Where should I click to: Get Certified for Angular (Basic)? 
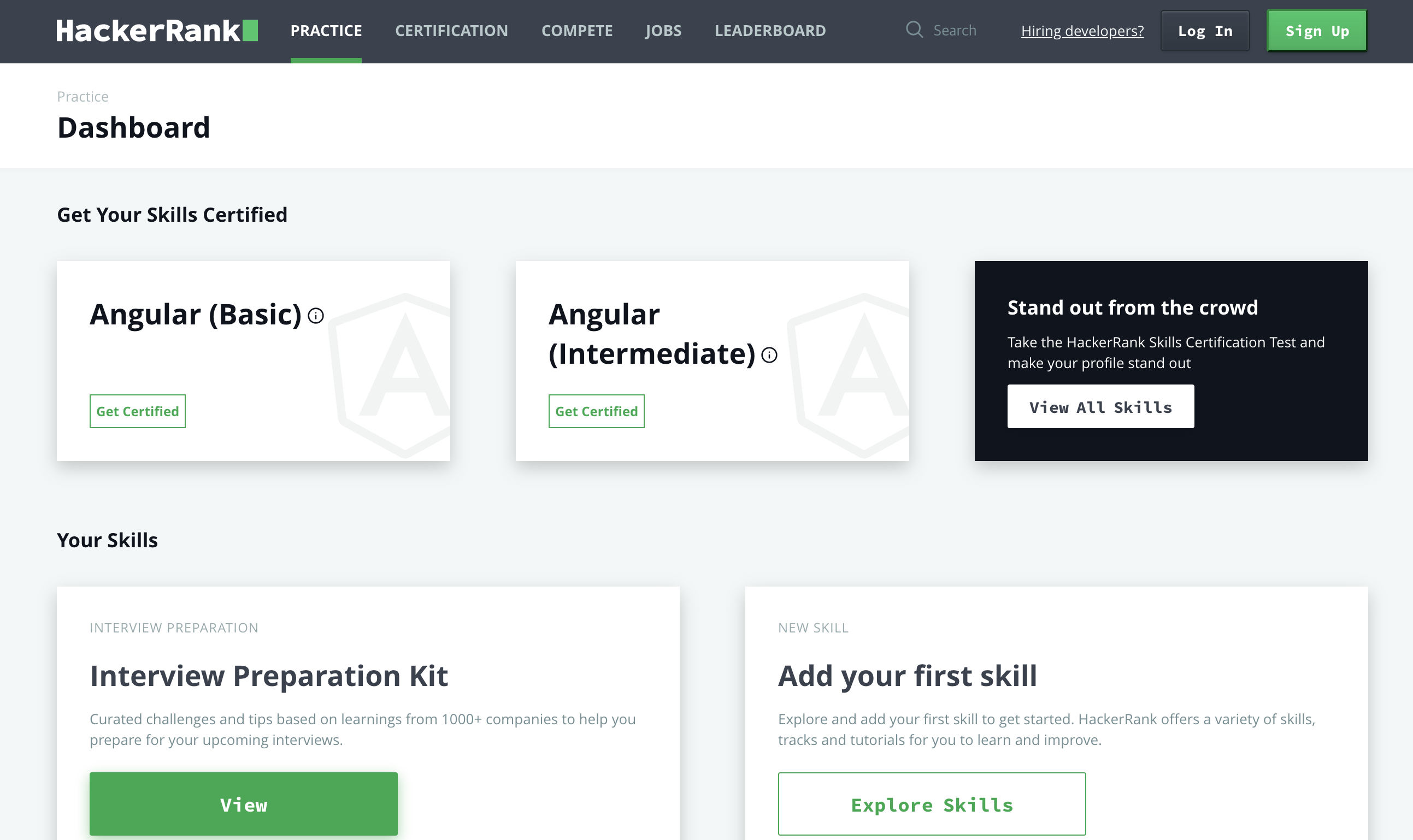click(x=138, y=411)
